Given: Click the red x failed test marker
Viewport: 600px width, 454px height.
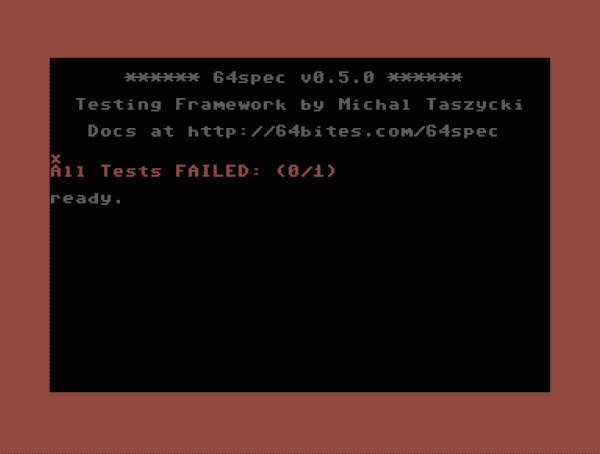Looking at the screenshot, I should tap(56, 159).
